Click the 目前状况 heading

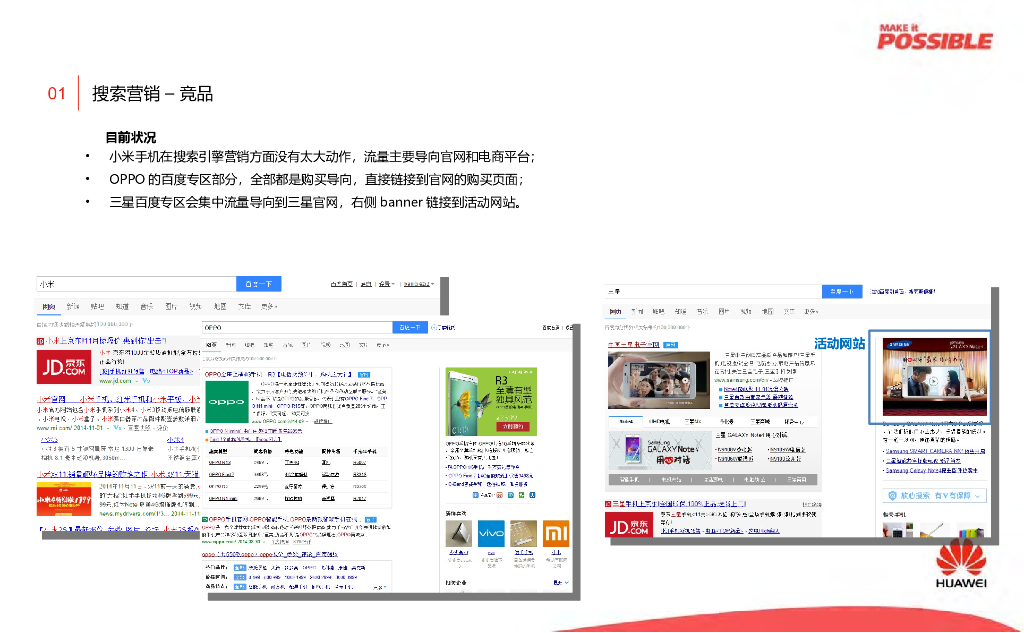click(x=131, y=138)
